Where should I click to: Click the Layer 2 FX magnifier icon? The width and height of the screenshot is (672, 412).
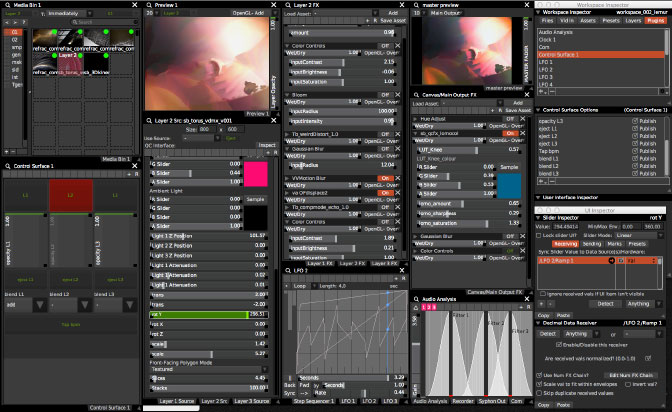click(x=288, y=5)
